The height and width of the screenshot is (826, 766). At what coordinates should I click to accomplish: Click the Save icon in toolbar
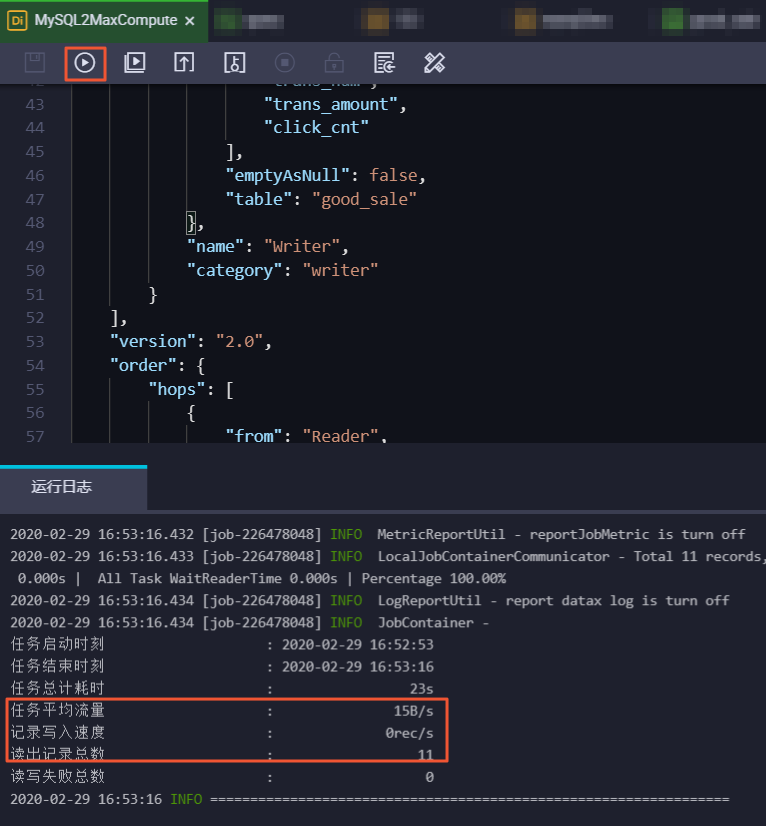click(35, 63)
